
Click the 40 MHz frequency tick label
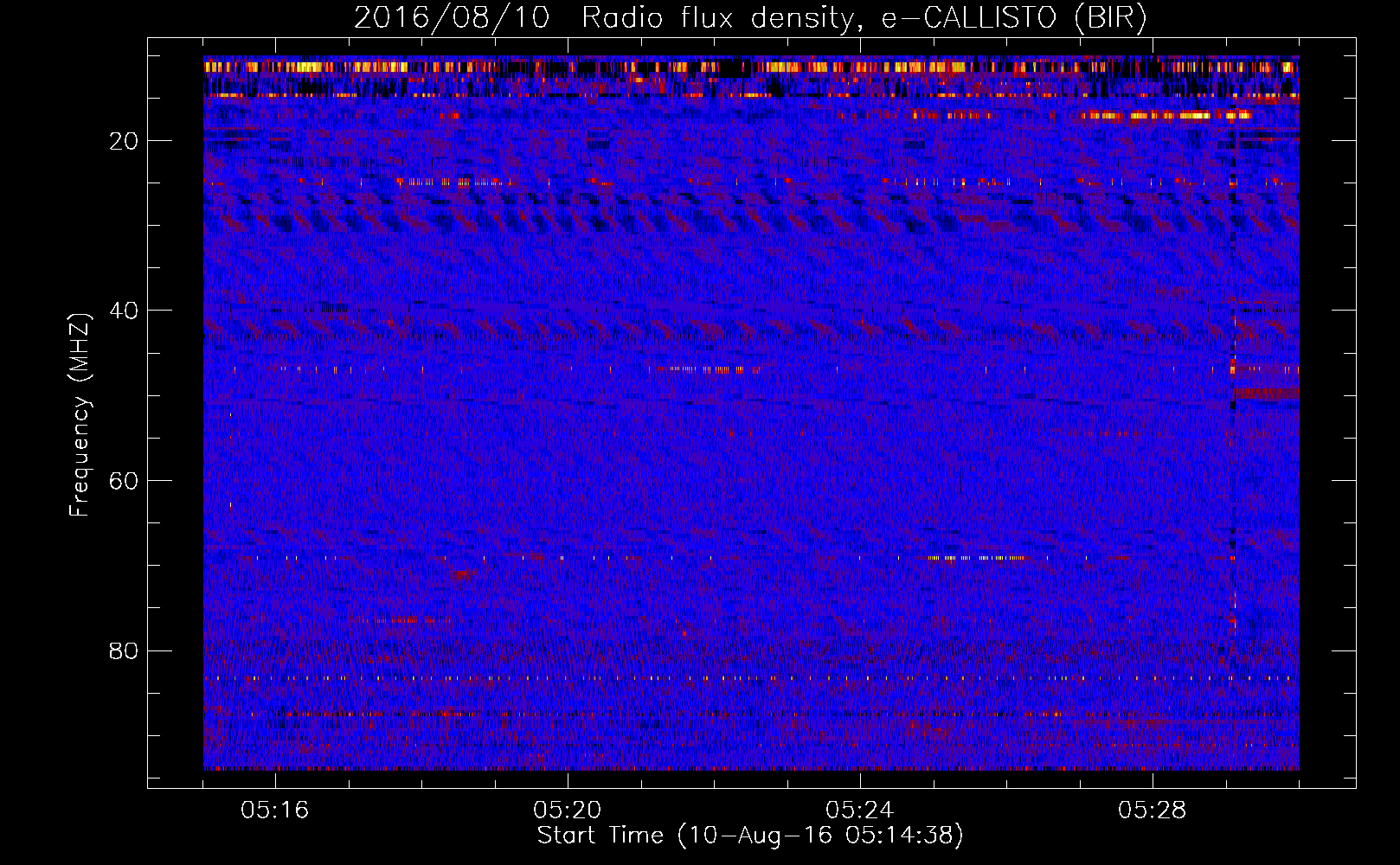(124, 311)
